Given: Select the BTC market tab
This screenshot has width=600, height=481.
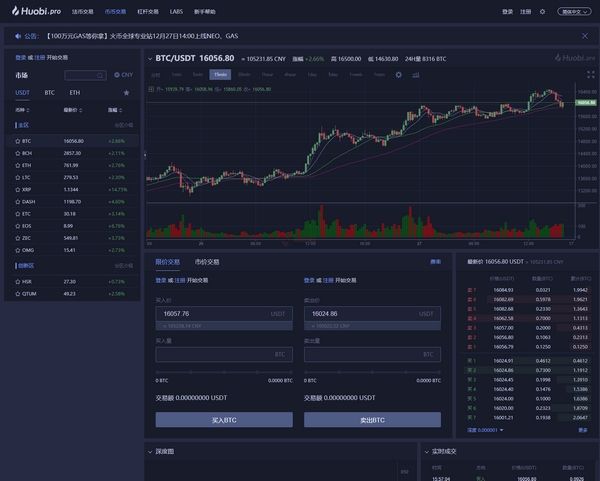Looking at the screenshot, I should pyautogui.click(x=49, y=93).
